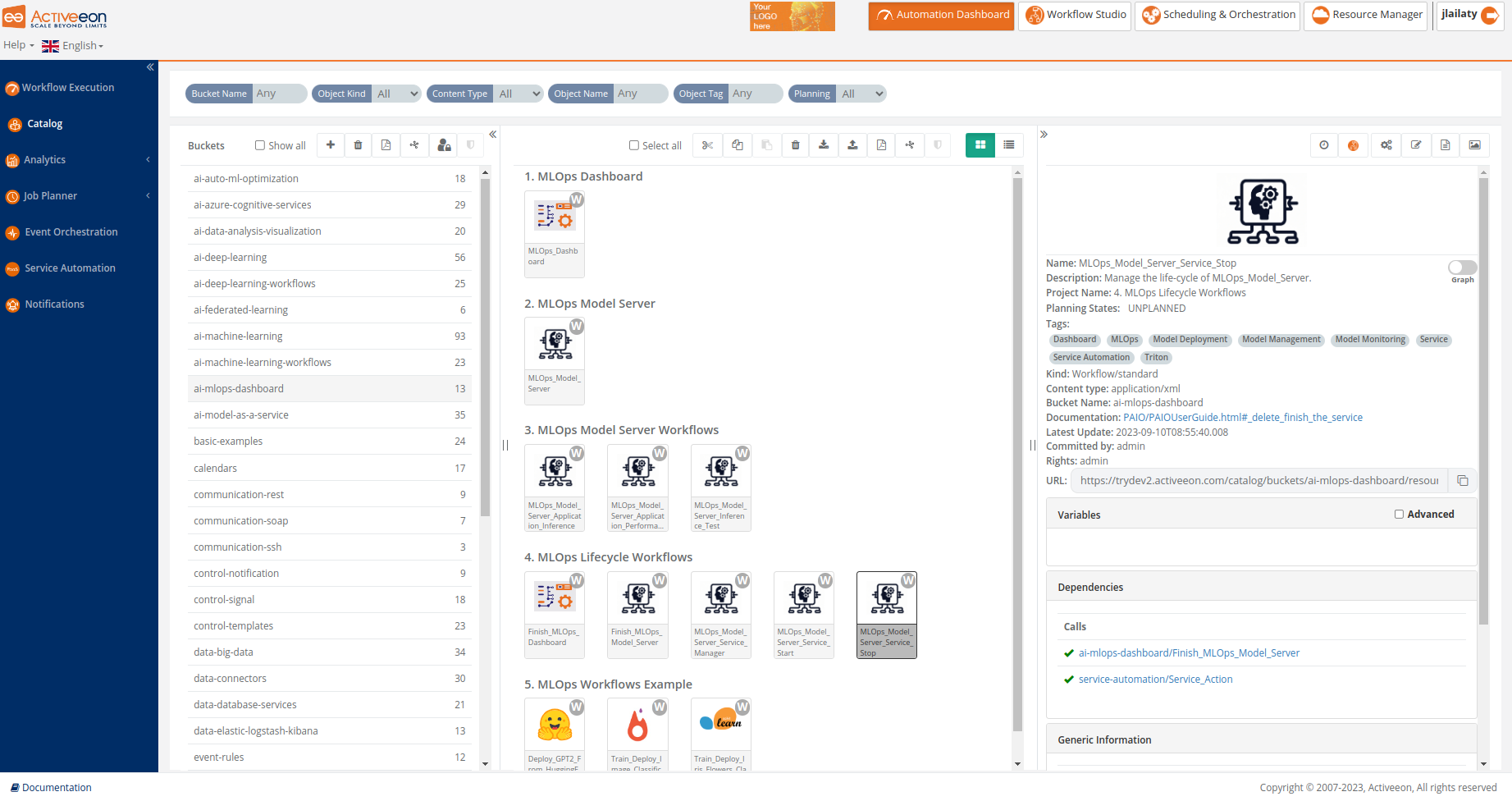Screen dimensions: 1512x801
Task: Click the logout icon beside jlailaty
Action: [1491, 16]
